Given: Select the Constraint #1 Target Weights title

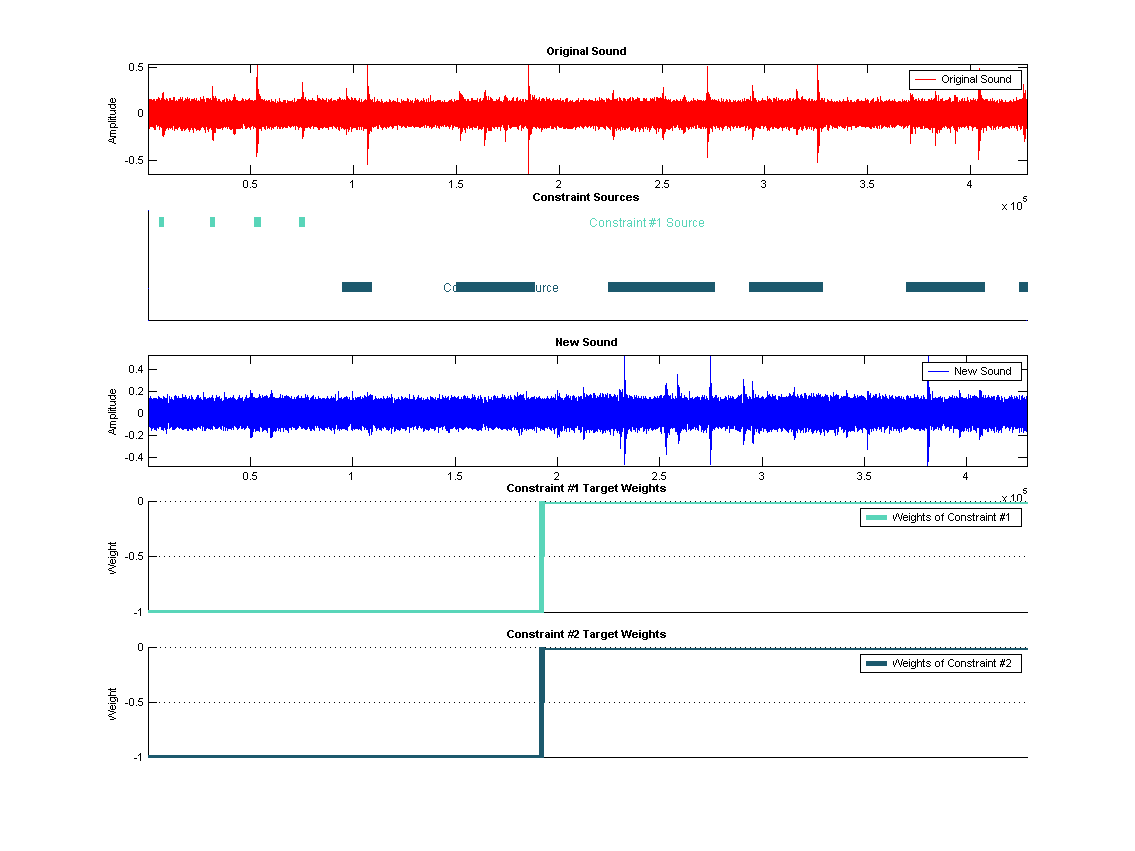Looking at the screenshot, I should tap(586, 488).
